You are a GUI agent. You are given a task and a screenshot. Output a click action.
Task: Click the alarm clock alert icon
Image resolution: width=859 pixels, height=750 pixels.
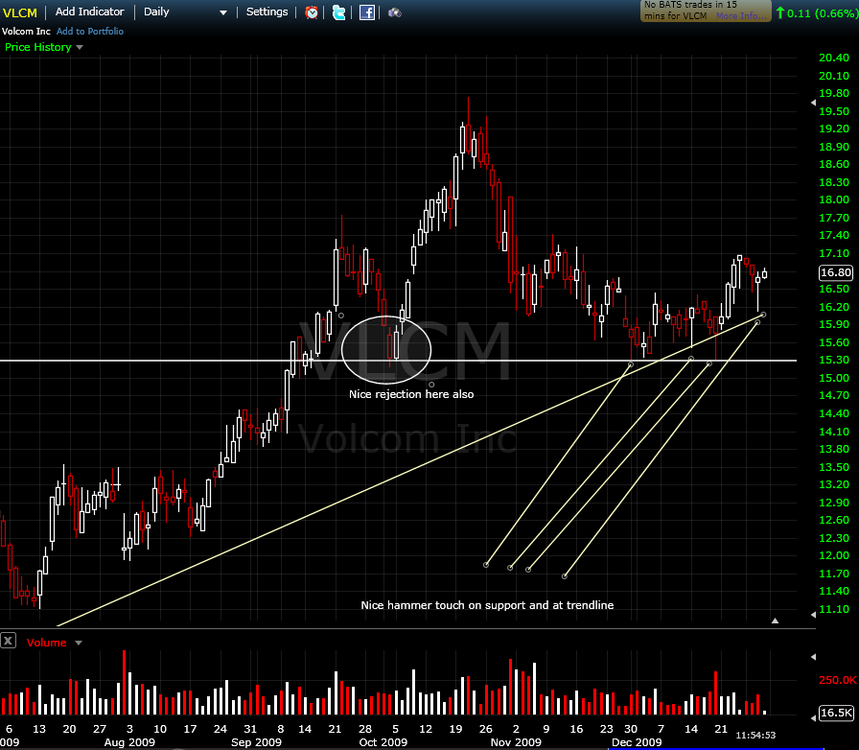tap(312, 13)
